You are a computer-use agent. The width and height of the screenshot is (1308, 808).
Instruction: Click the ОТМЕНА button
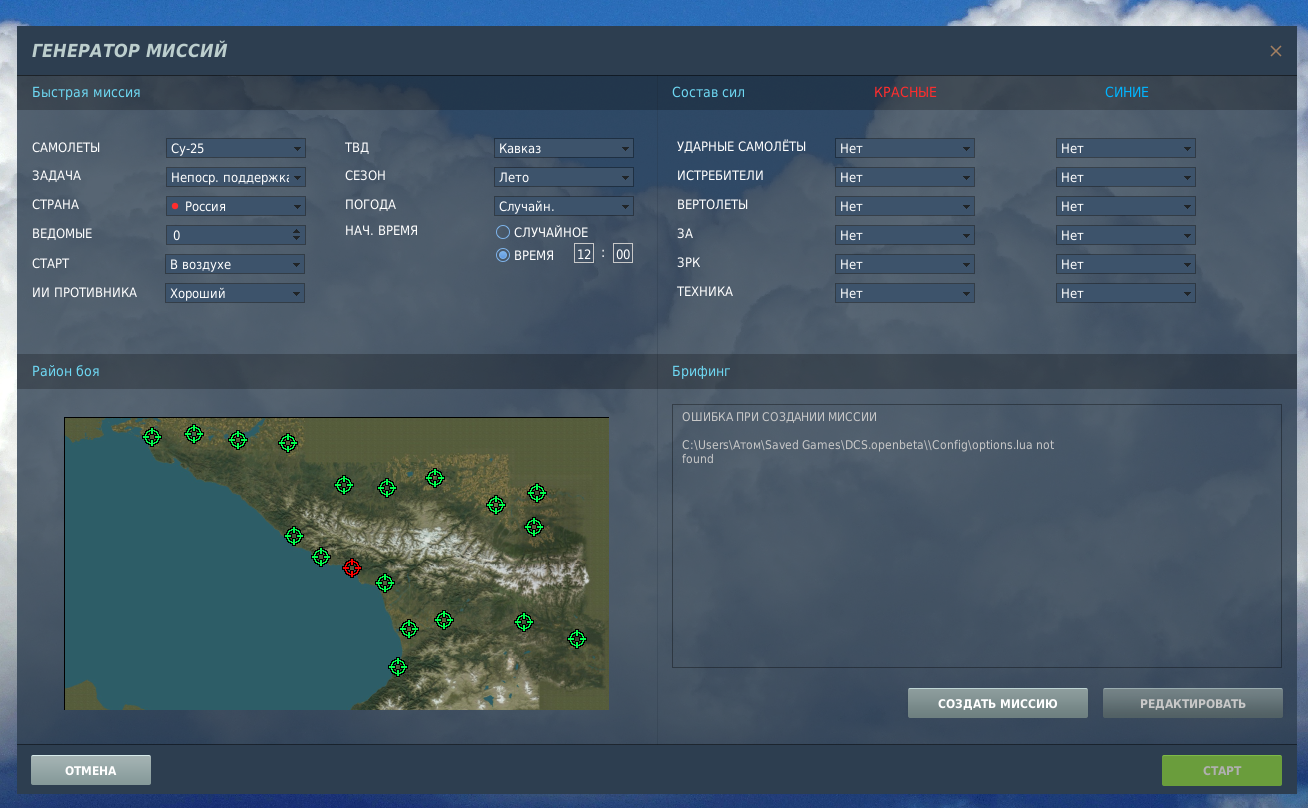(x=91, y=770)
